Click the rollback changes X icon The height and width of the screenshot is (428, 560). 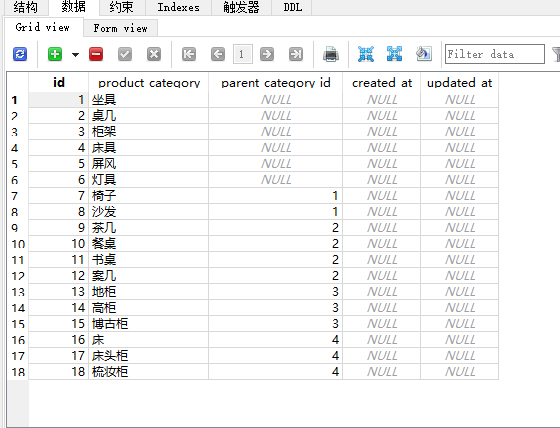click(x=154, y=54)
